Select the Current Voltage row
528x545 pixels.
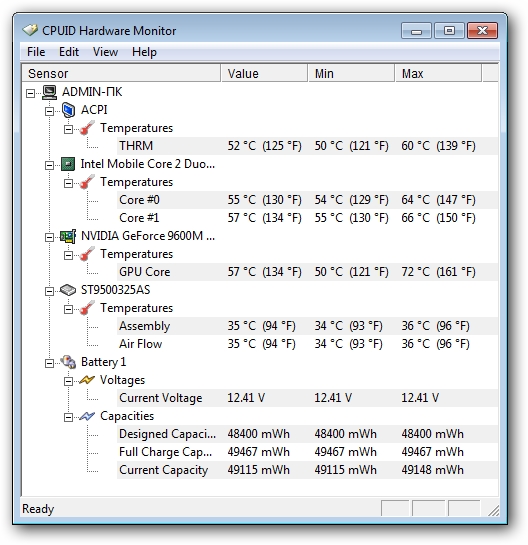pos(307,398)
